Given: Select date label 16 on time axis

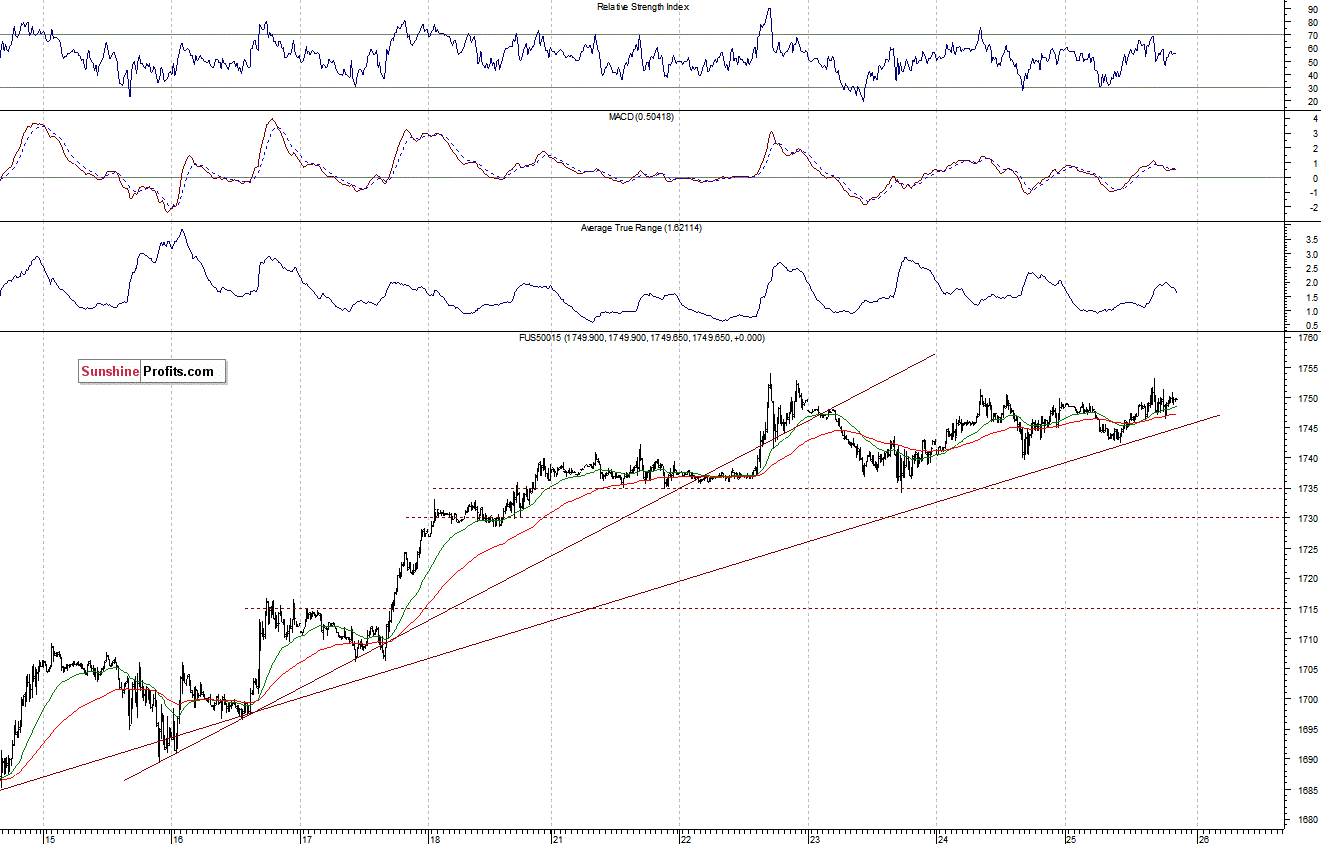Looking at the screenshot, I should coord(178,838).
